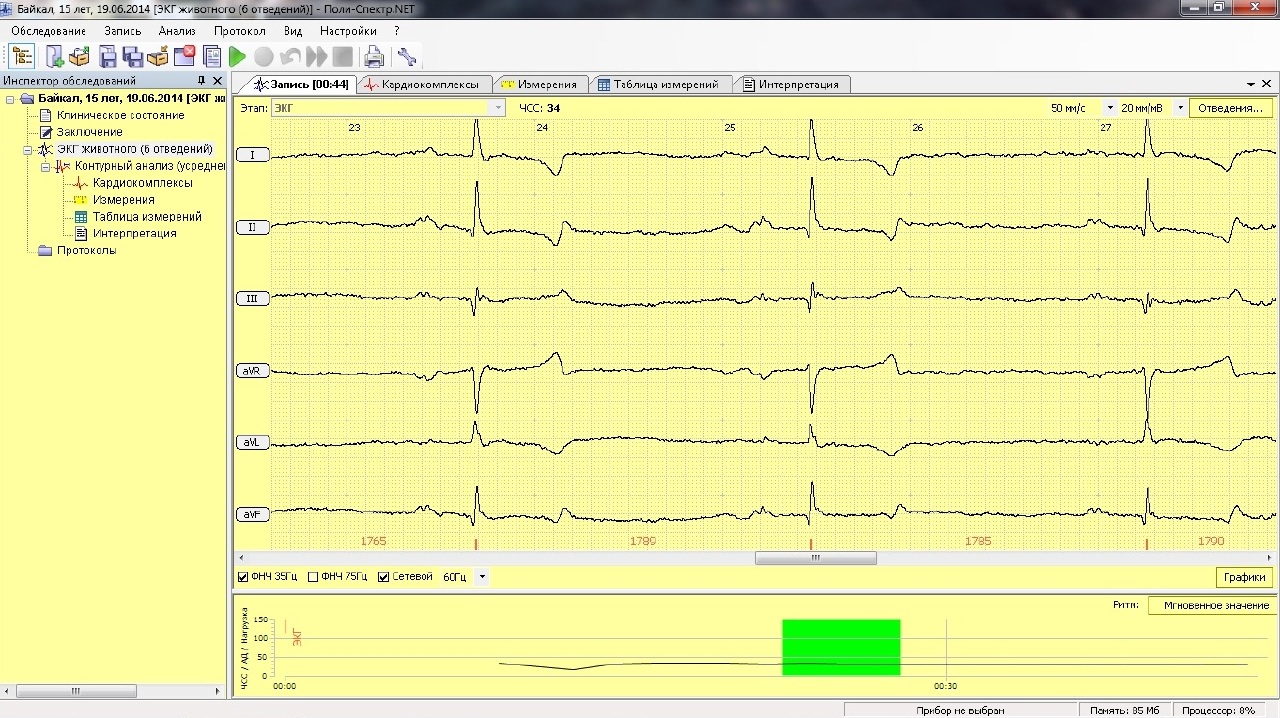Switch to the Измерения tab
The image size is (1280, 718).
[540, 84]
